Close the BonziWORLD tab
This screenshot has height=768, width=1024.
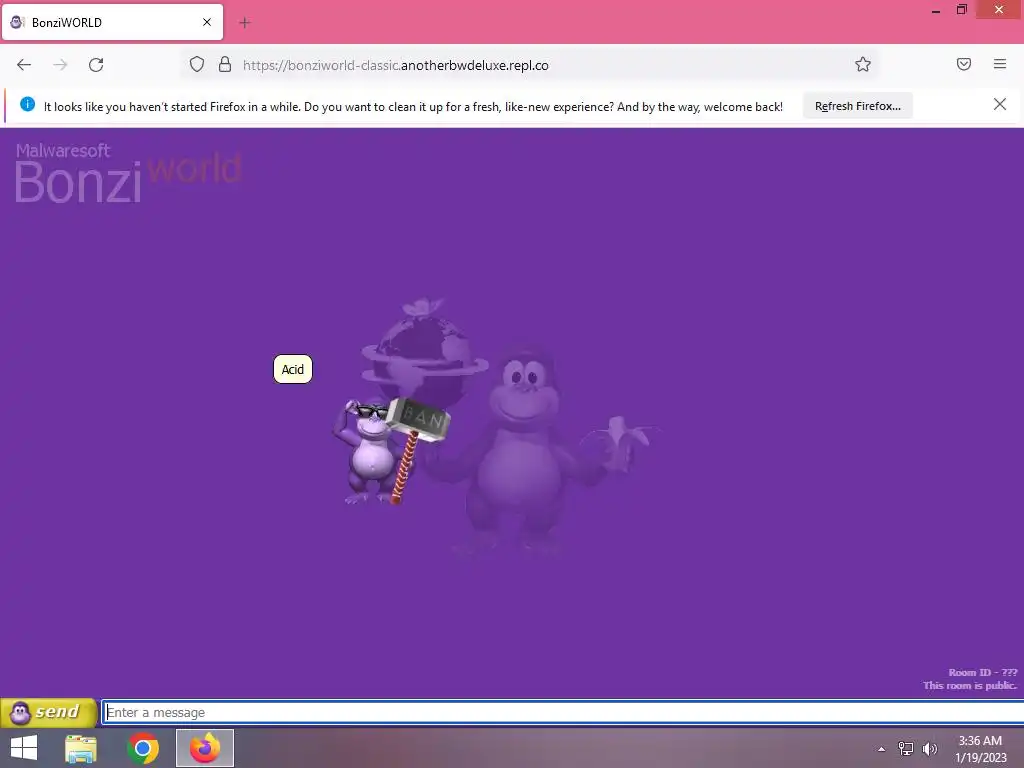click(x=207, y=22)
